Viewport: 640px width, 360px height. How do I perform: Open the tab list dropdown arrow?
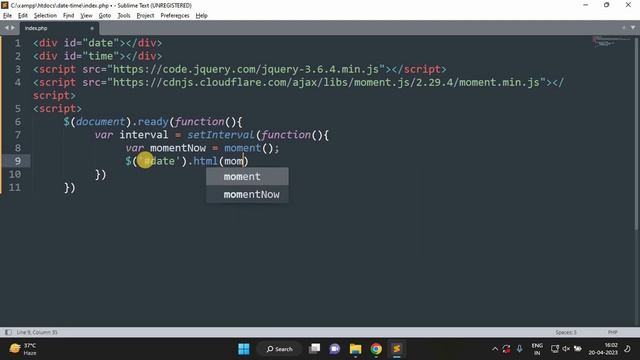633,28
